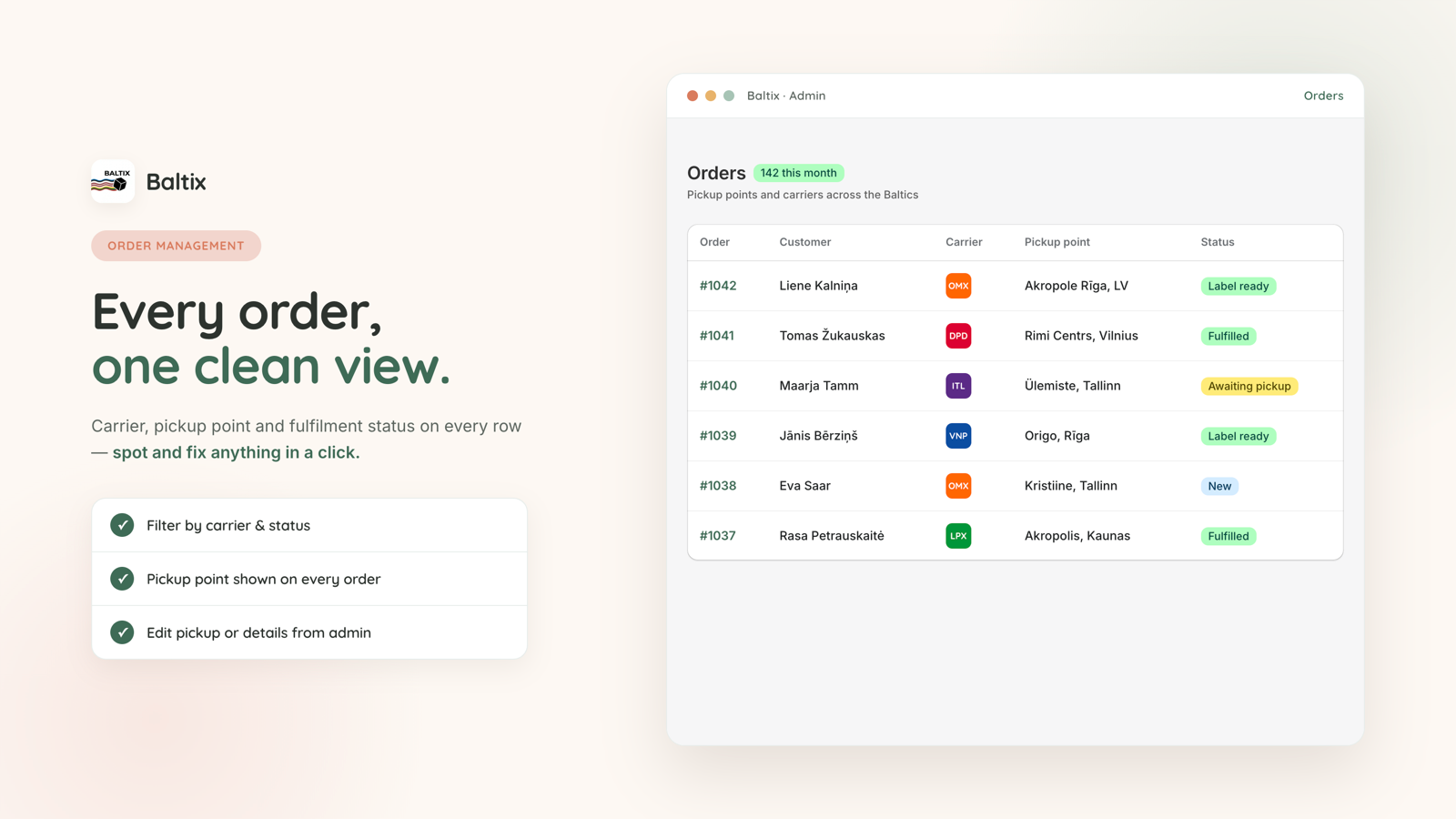Screen dimensions: 1456x819
Task: Click the 142 this month badge
Action: point(799,173)
